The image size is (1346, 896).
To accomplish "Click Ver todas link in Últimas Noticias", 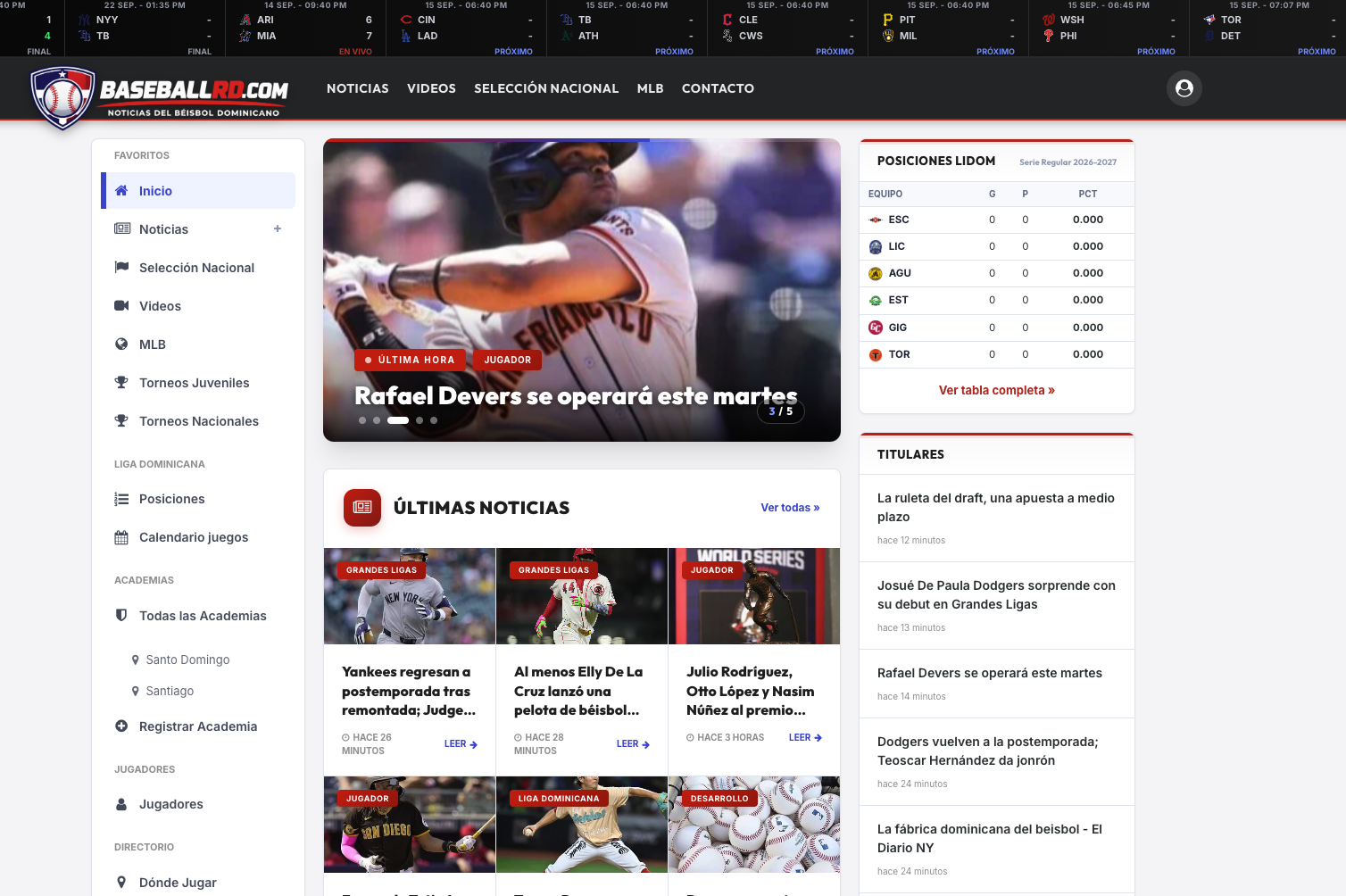I will tap(790, 507).
